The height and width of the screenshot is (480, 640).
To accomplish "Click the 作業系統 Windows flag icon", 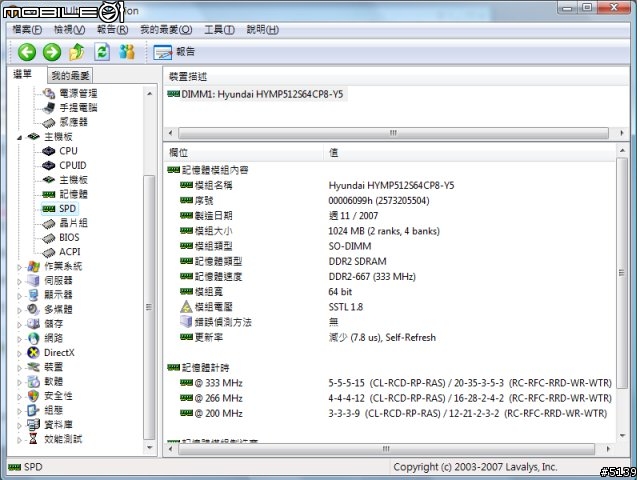I will coord(33,267).
